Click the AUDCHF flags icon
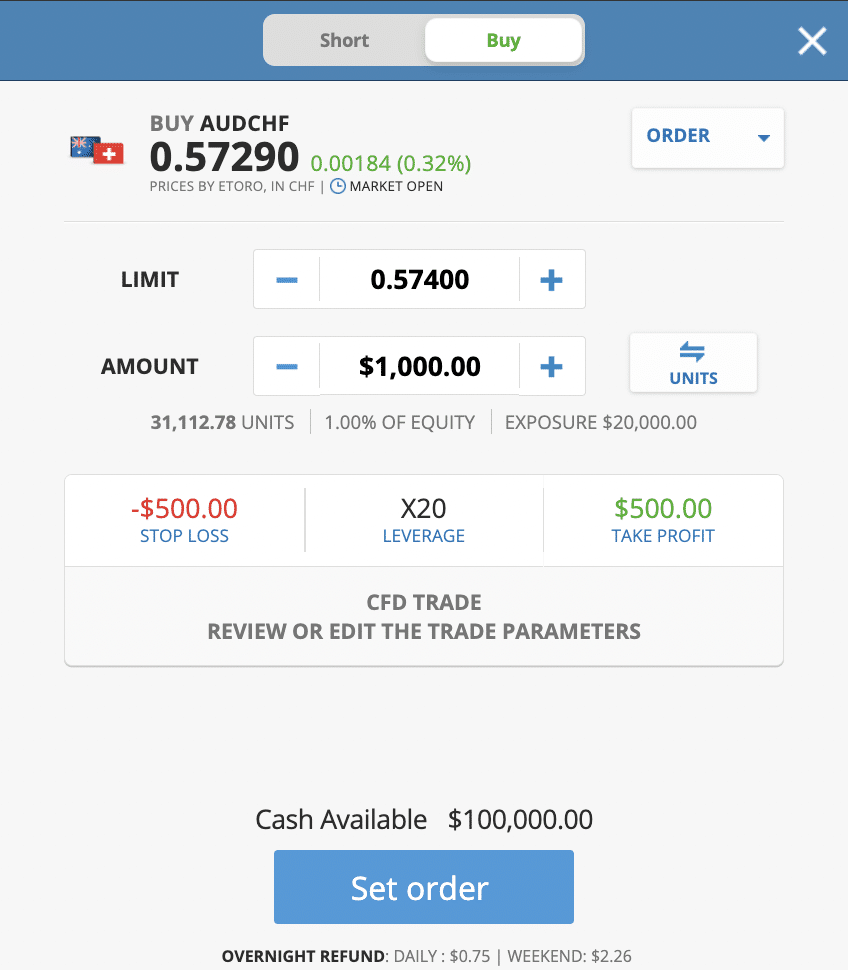848x970 pixels. [97, 150]
